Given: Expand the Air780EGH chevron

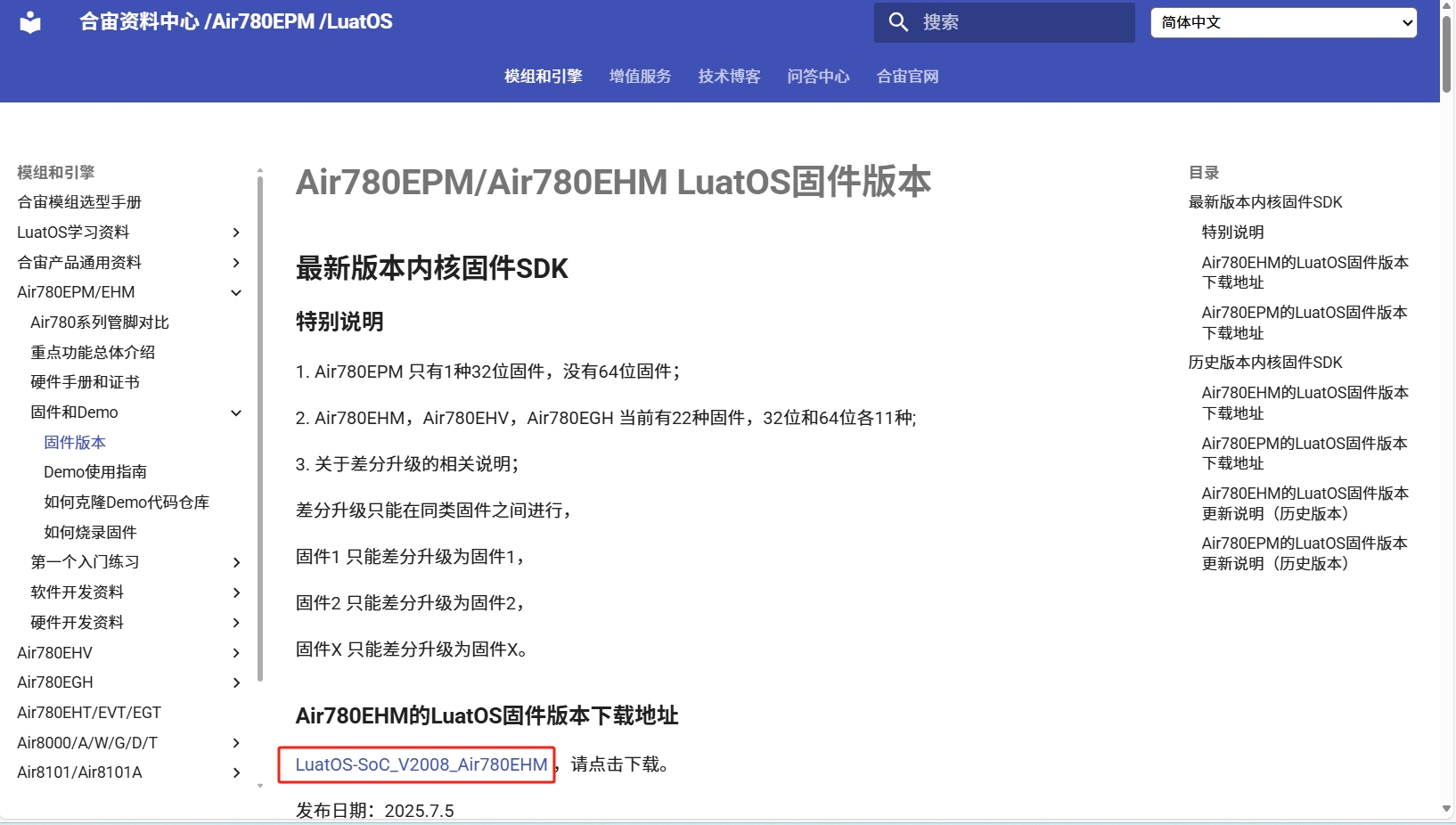Looking at the screenshot, I should [x=236, y=682].
